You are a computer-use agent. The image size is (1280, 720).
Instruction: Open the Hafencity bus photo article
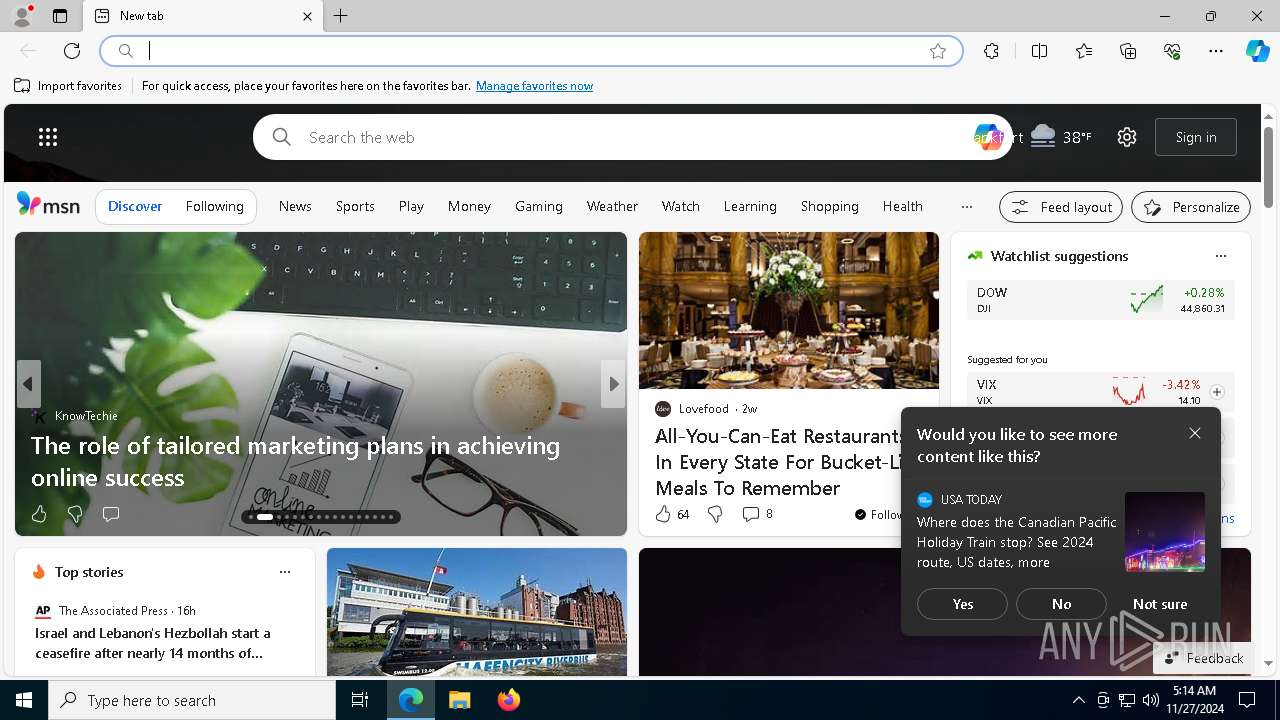[x=477, y=612]
